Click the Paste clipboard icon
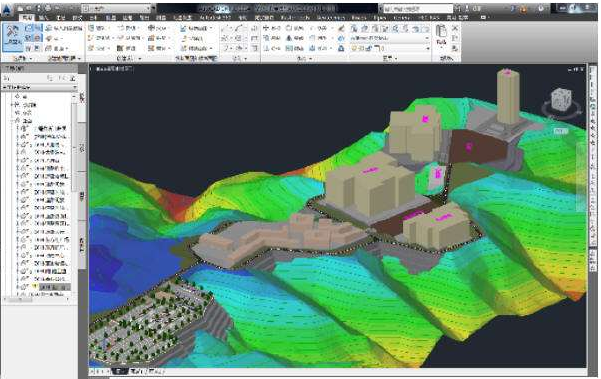 pyautogui.click(x=441, y=34)
